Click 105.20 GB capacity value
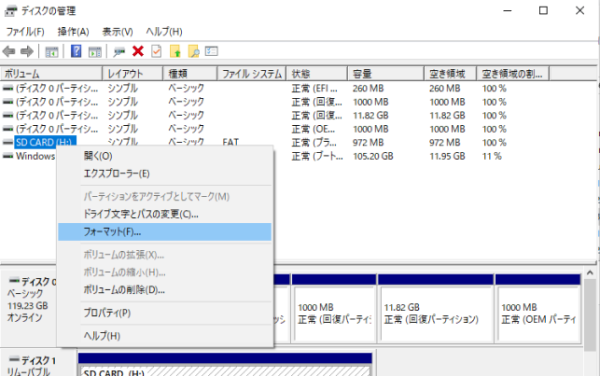 click(373, 156)
